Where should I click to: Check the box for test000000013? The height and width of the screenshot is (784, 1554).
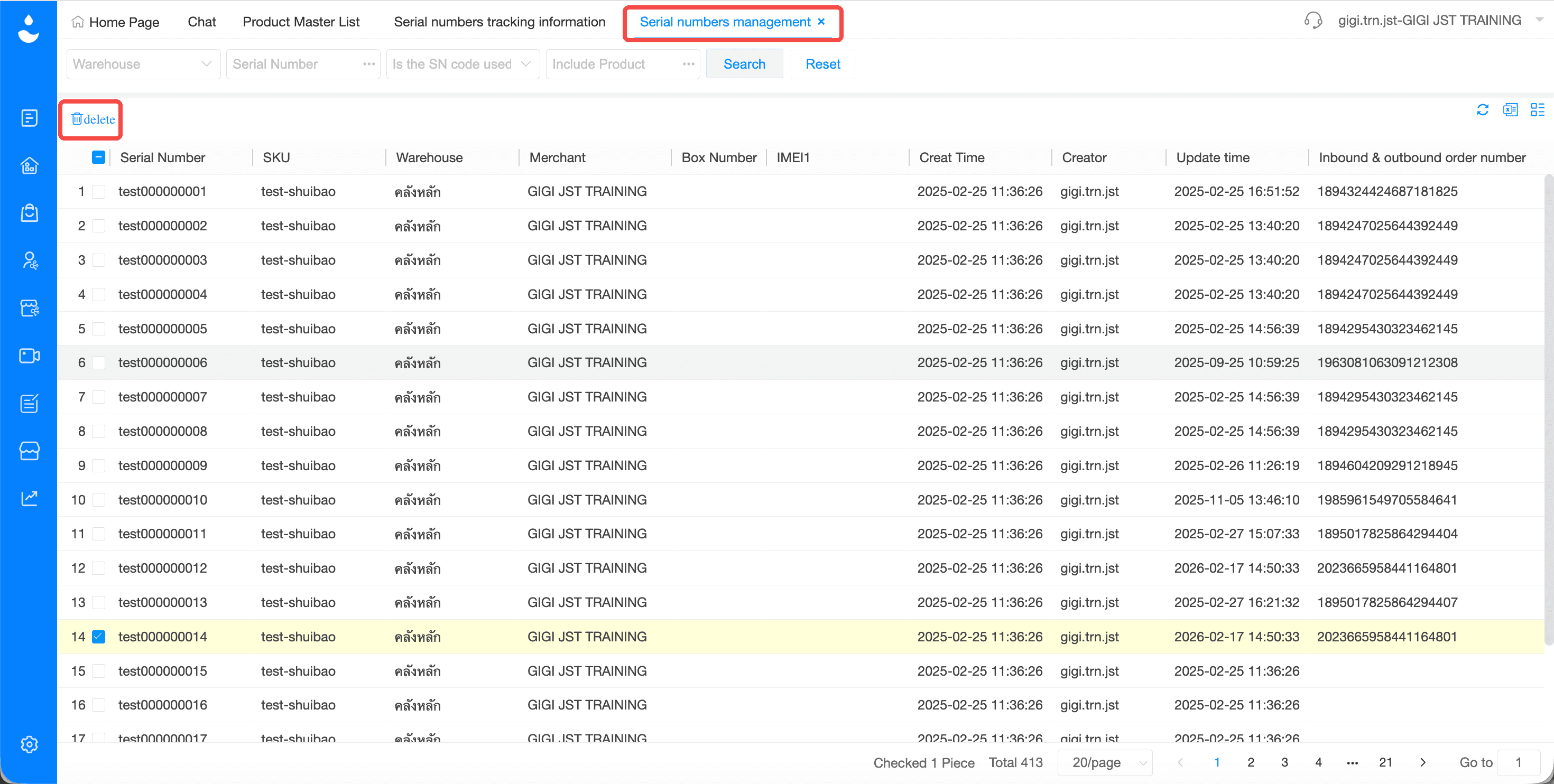coord(98,602)
